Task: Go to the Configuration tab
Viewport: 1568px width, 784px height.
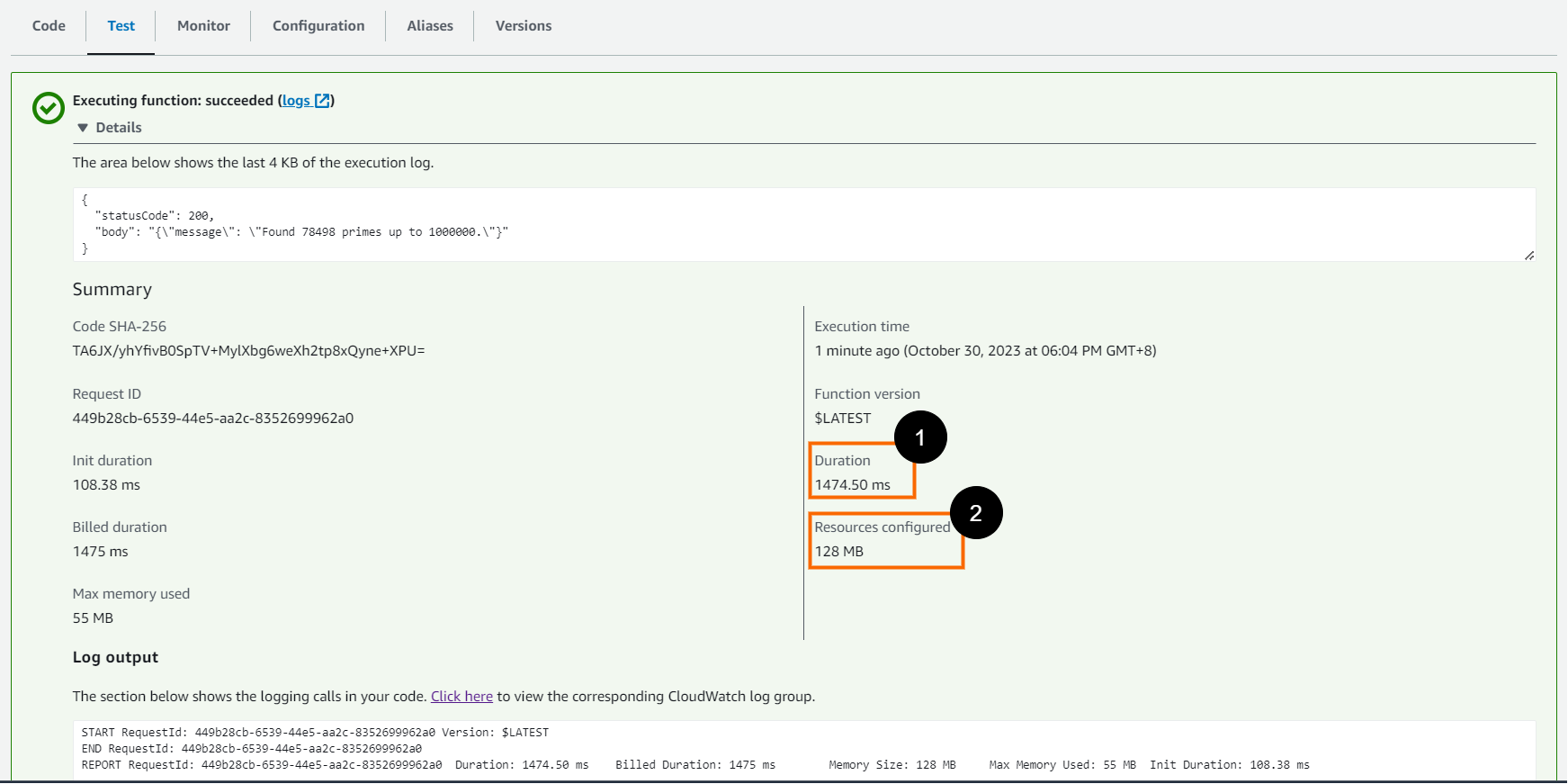Action: pyautogui.click(x=318, y=26)
